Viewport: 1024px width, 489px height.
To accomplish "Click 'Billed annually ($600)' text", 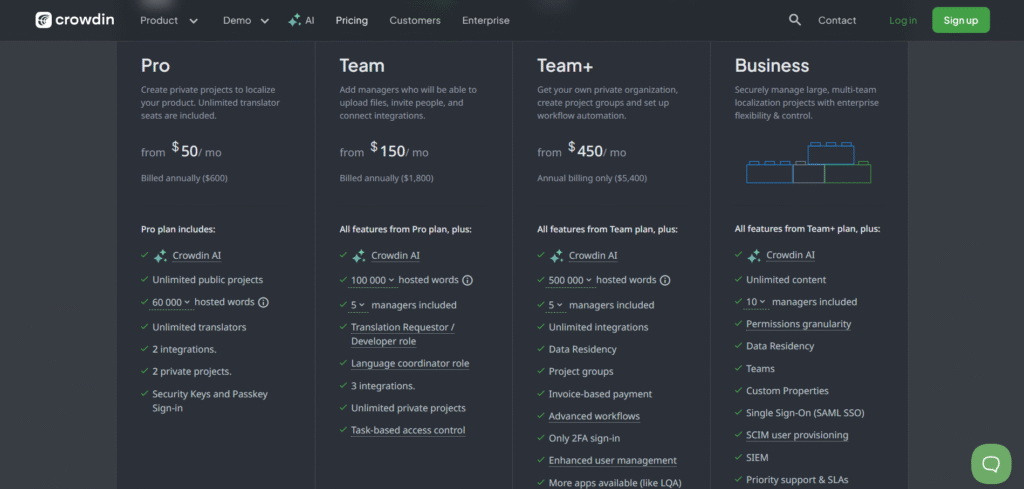I will pos(184,178).
